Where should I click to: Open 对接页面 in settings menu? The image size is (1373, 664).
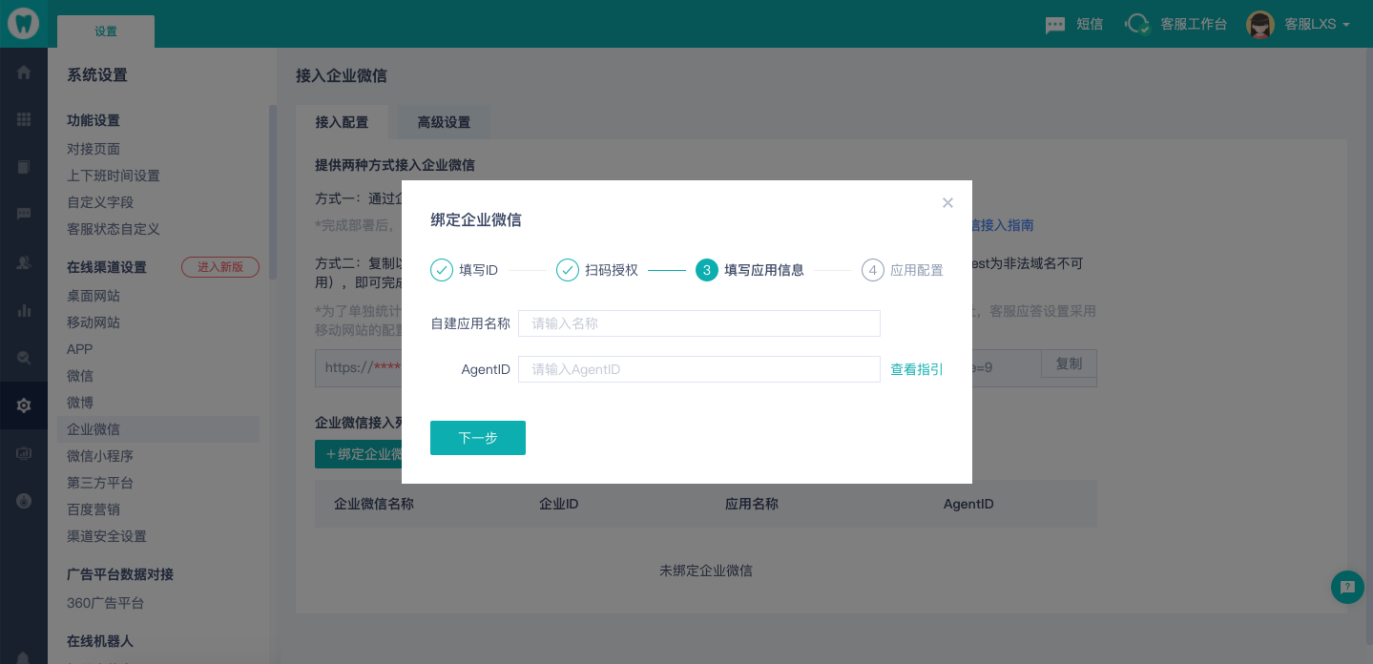tap(94, 149)
